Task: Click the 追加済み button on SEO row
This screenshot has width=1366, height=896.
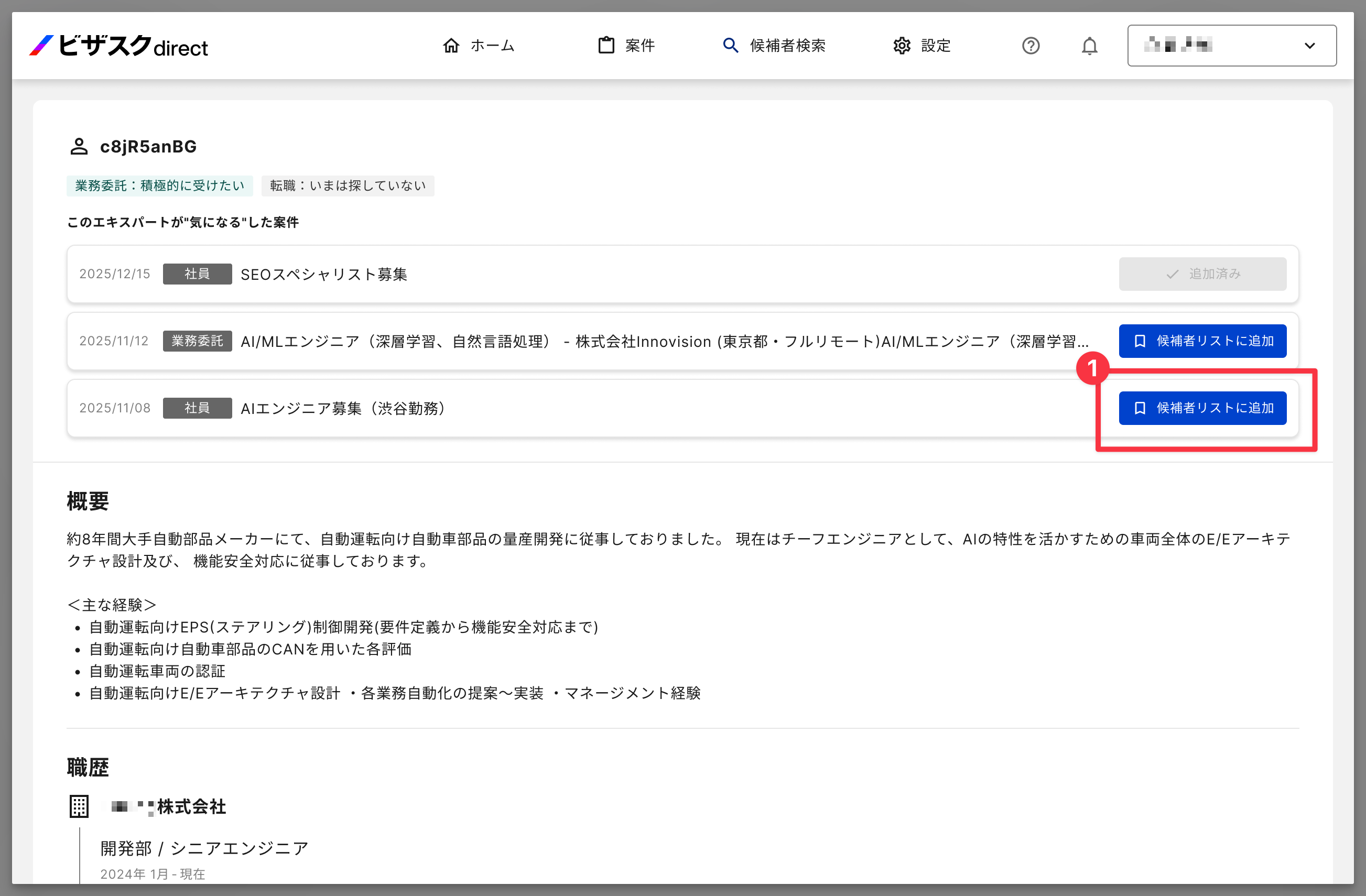Action: 1202,274
